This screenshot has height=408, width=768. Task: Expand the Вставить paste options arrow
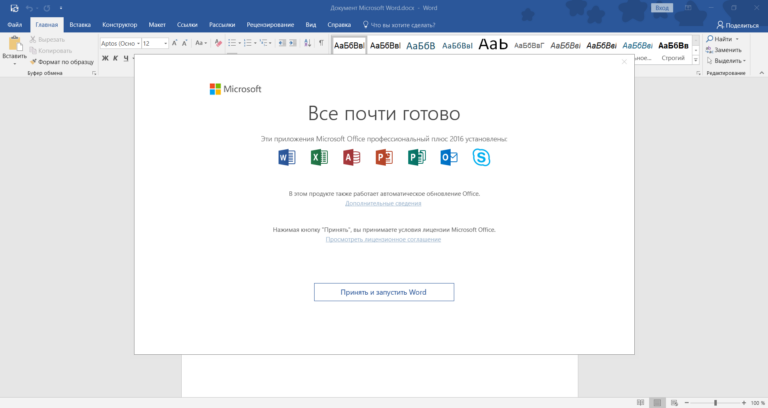pos(15,64)
